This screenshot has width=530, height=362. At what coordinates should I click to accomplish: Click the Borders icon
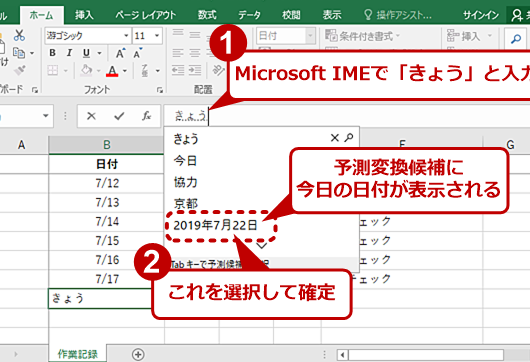pyautogui.click(x=52, y=71)
